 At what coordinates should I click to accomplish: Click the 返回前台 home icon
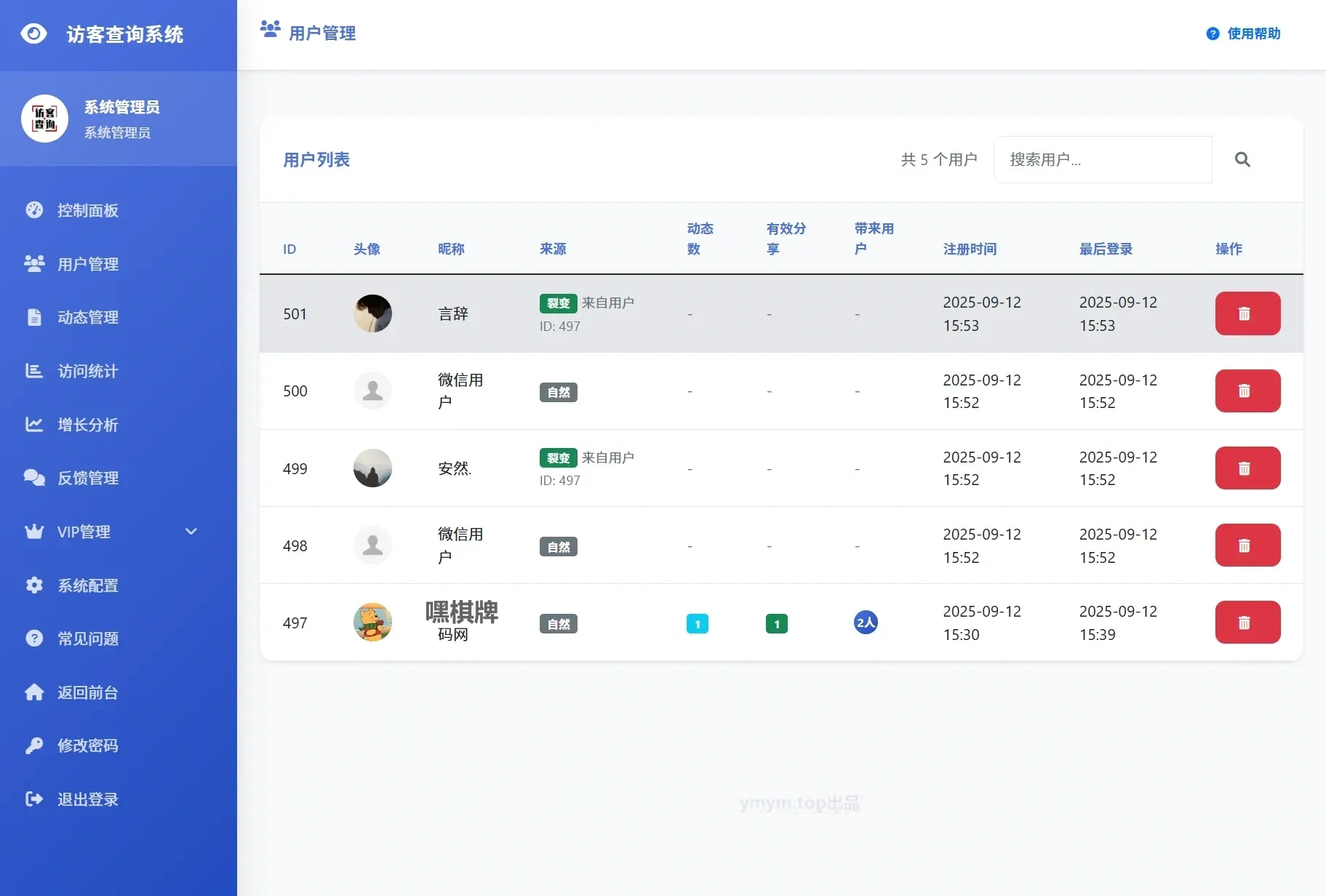pos(34,692)
